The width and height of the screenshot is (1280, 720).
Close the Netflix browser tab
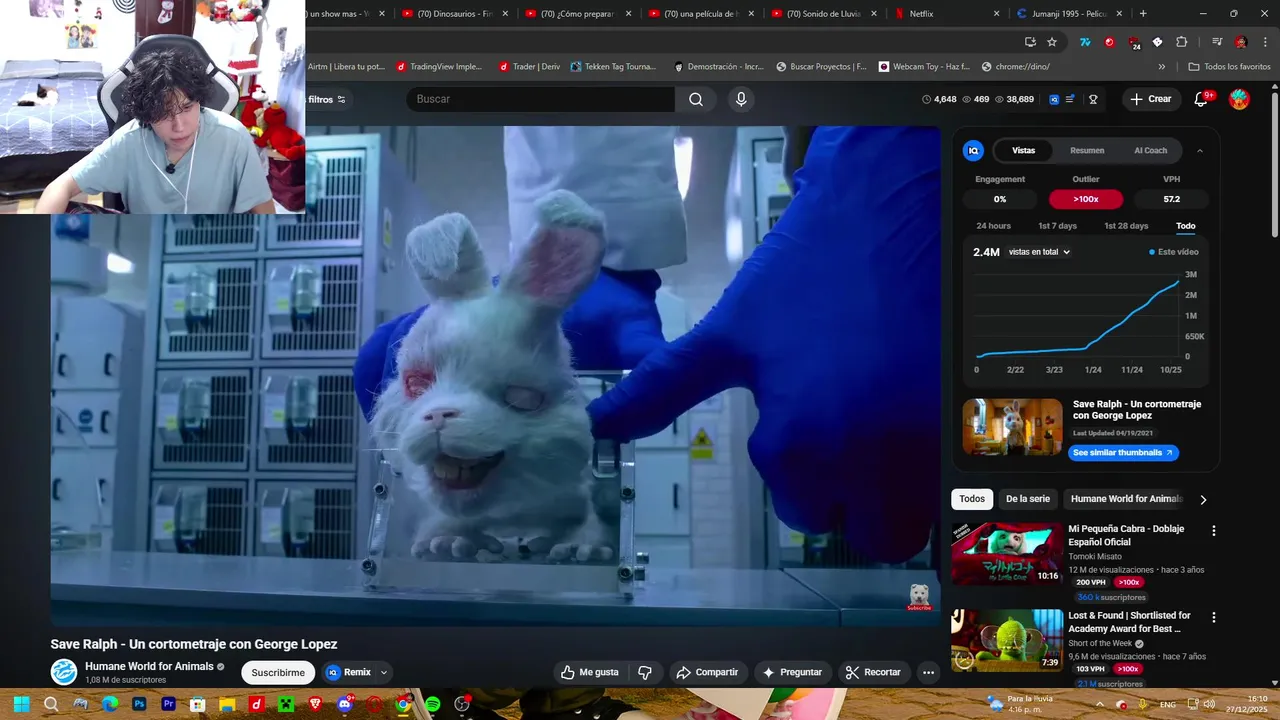point(996,14)
